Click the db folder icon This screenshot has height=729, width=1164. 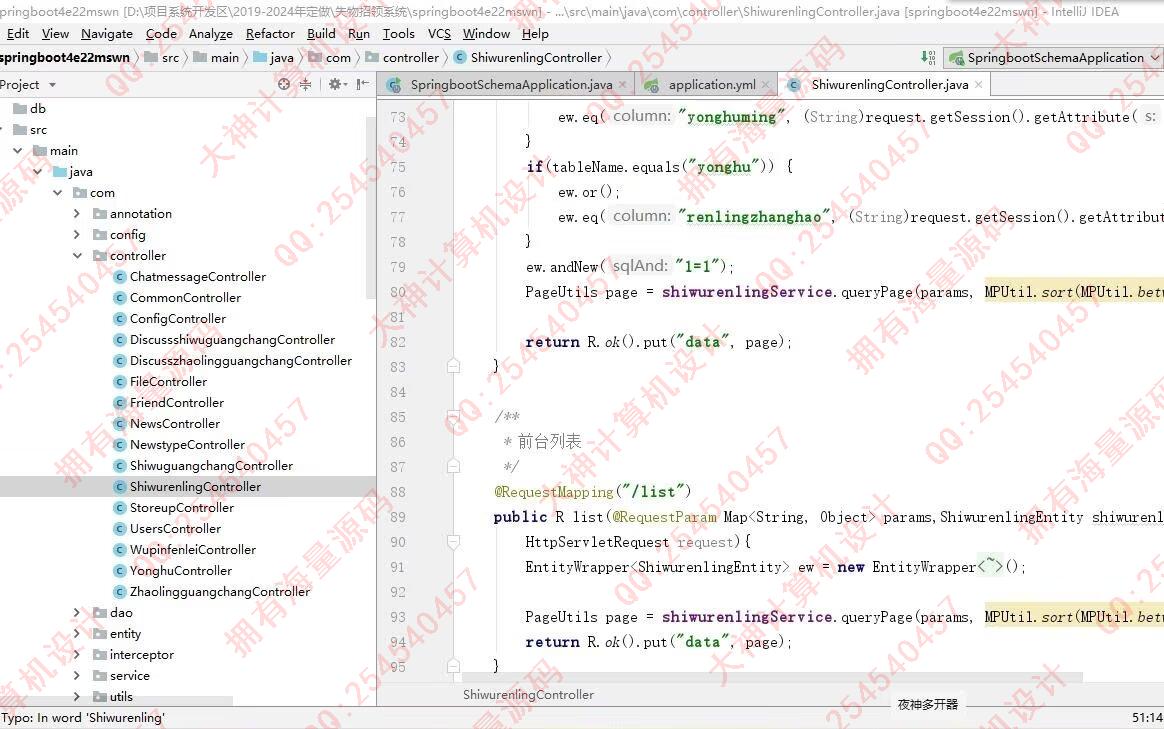20,108
